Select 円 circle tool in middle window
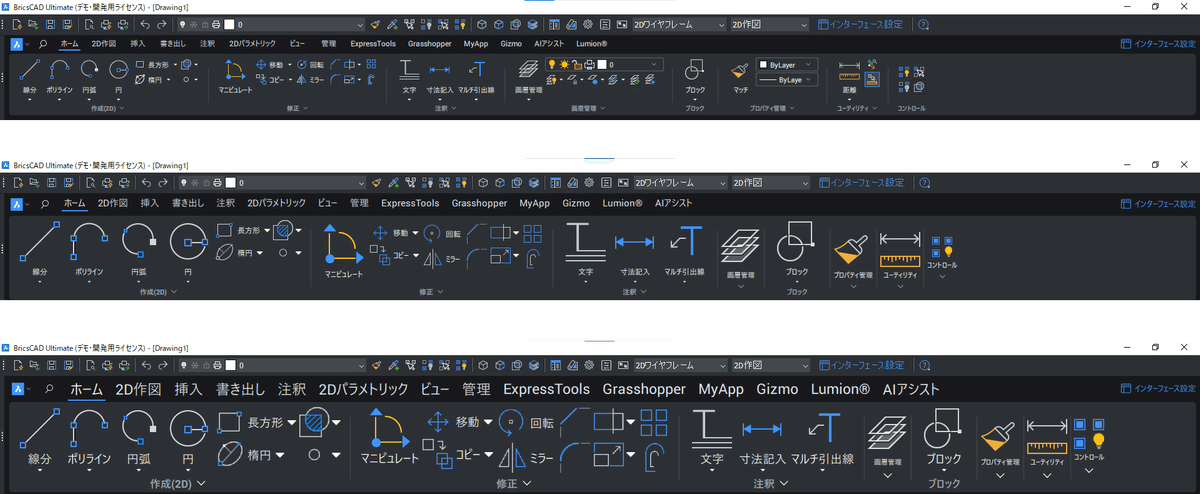Image resolution: width=1200 pixels, height=494 pixels. click(x=187, y=248)
